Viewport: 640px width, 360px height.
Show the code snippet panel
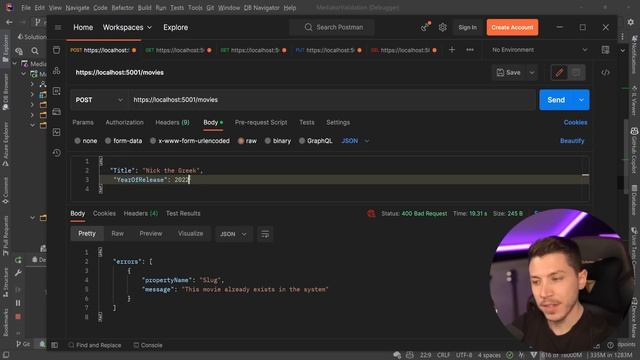tap(605, 73)
